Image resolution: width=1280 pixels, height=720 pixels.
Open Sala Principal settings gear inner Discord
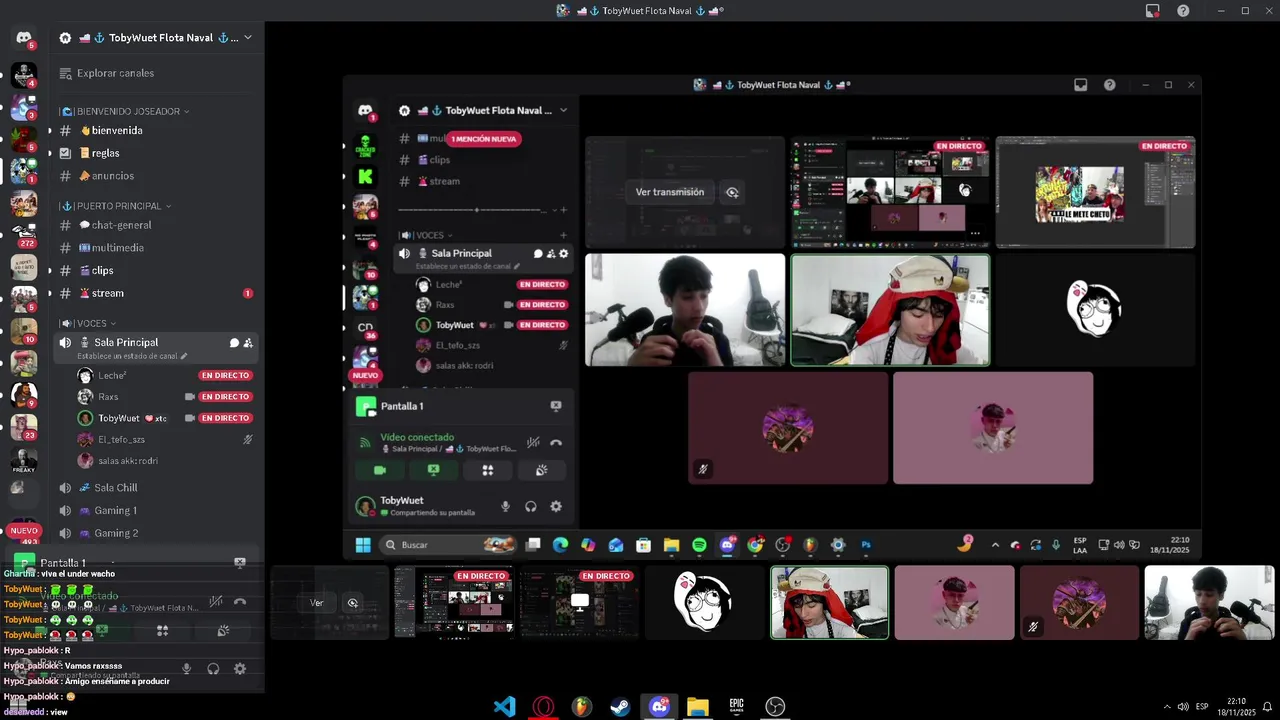tap(564, 254)
